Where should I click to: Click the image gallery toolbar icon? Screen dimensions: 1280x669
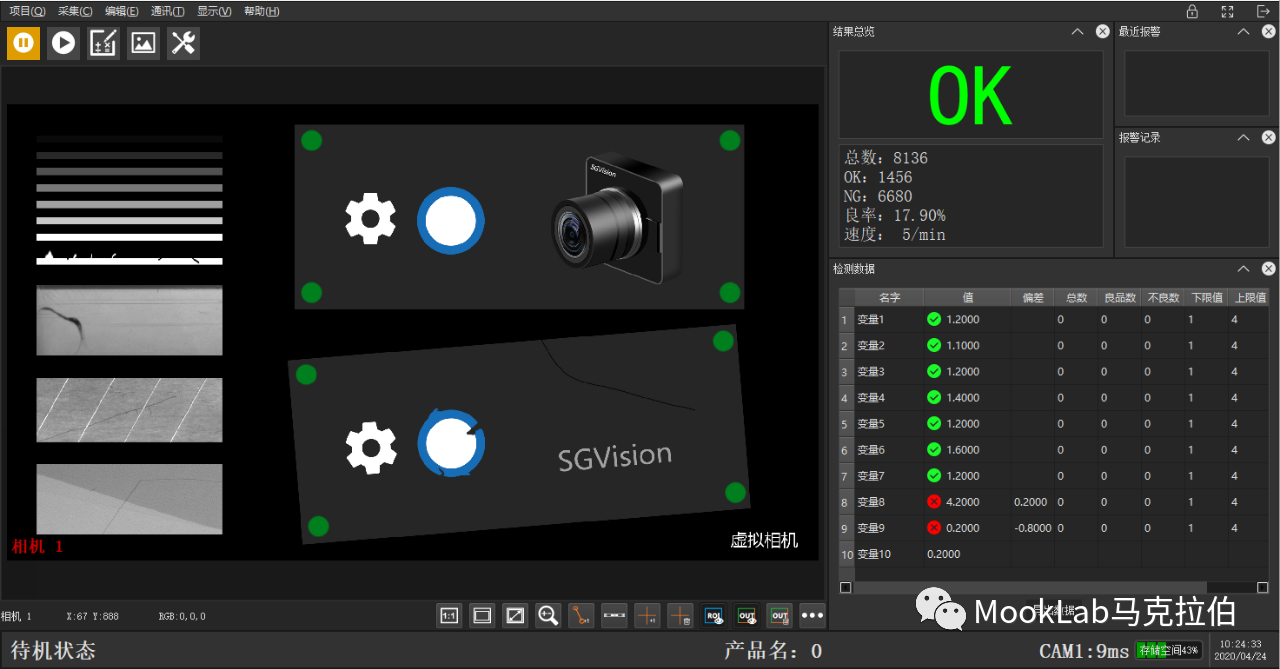[143, 43]
